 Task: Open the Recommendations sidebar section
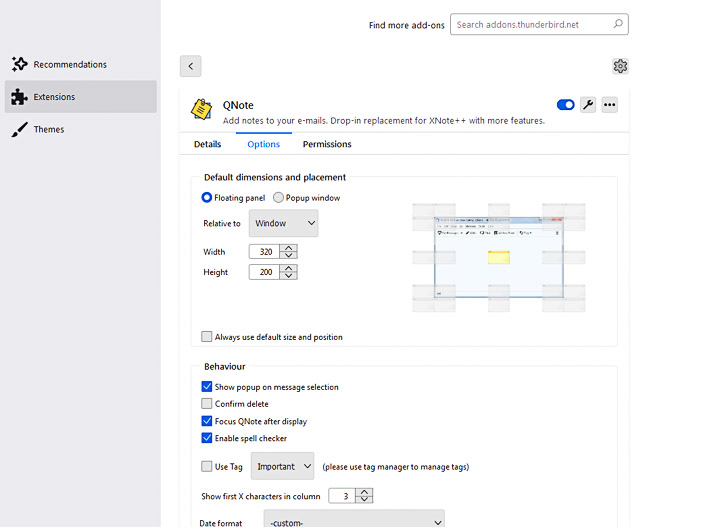[59, 64]
